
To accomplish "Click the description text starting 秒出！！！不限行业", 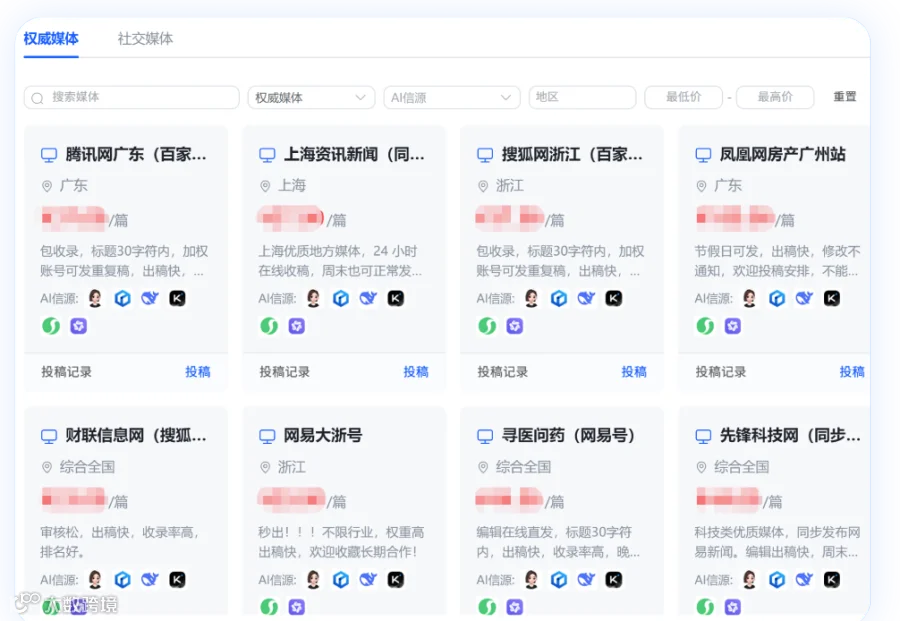I will (341, 542).
